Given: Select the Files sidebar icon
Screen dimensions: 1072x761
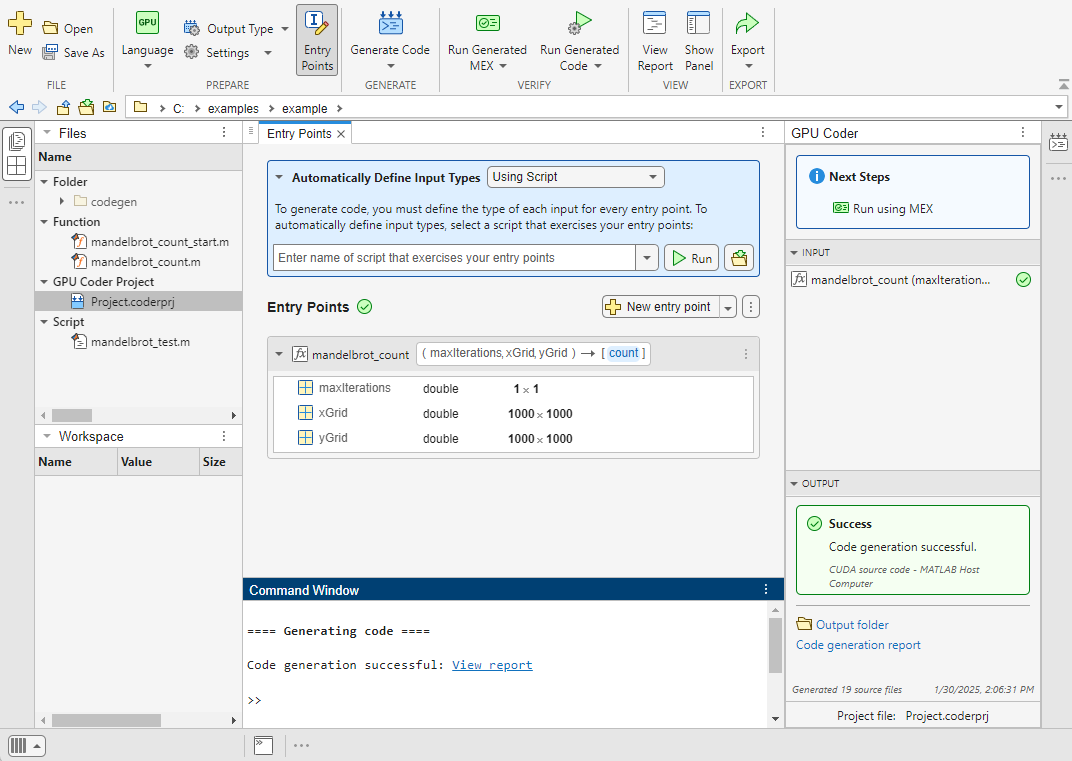Looking at the screenshot, I should click(x=17, y=141).
